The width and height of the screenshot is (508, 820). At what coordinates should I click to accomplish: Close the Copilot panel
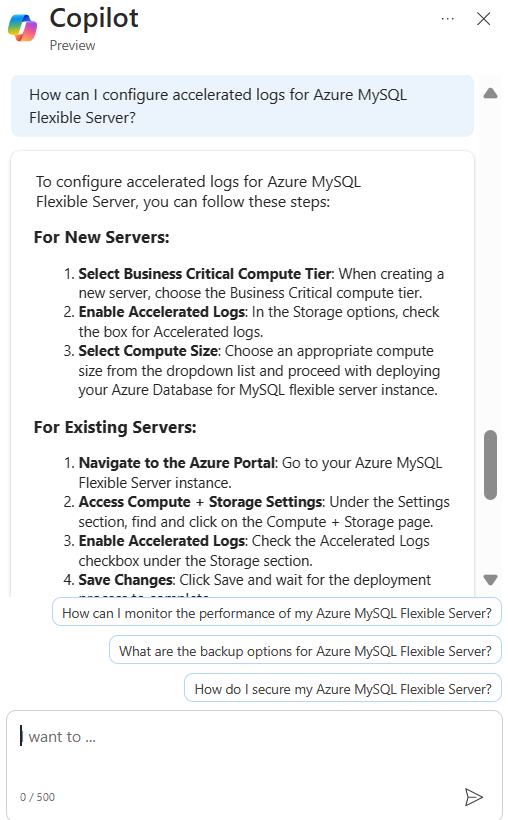tap(483, 19)
